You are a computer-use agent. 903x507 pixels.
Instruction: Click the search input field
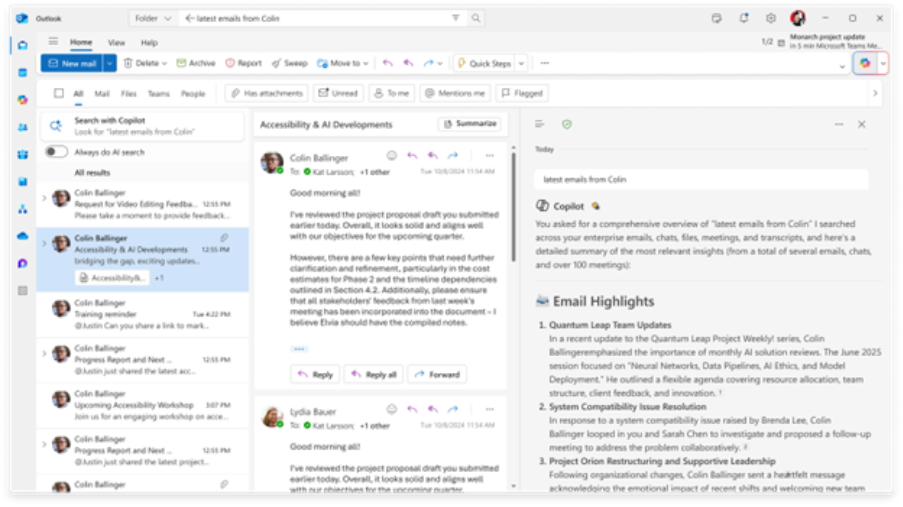(322, 18)
